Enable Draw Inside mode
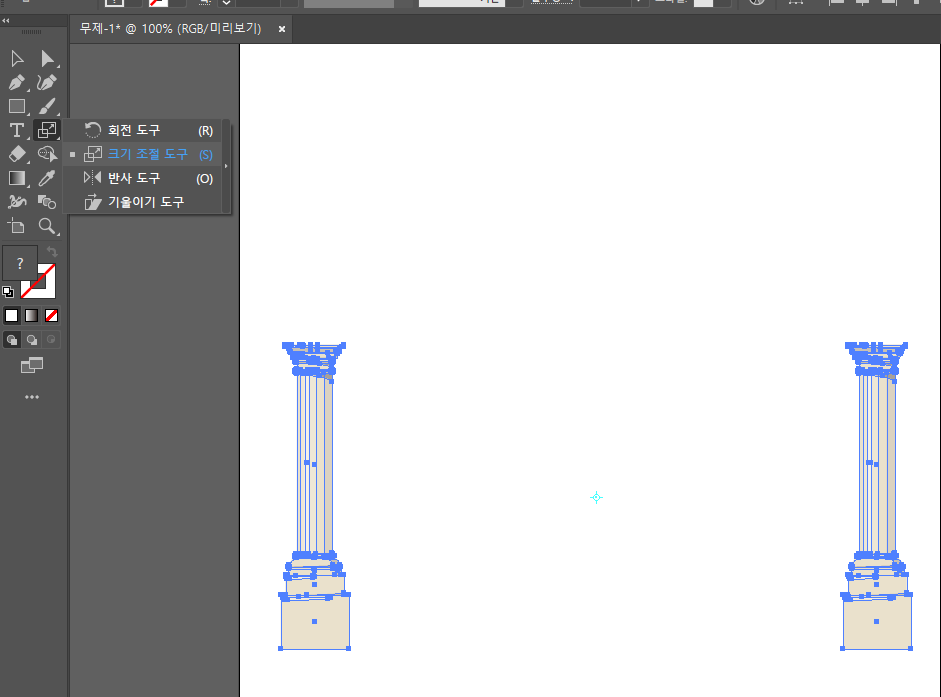The width and height of the screenshot is (941, 697). pyautogui.click(x=52, y=340)
